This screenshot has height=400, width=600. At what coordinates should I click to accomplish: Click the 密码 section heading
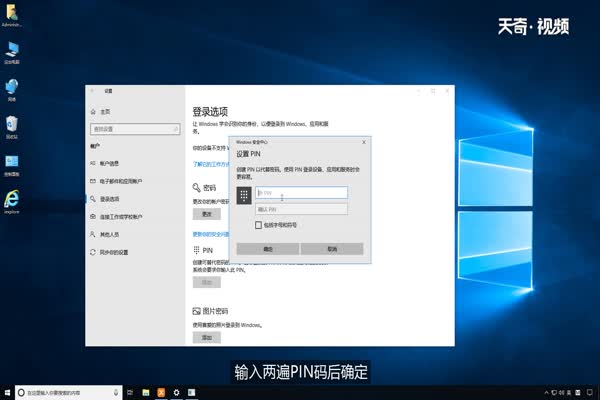tap(210, 188)
